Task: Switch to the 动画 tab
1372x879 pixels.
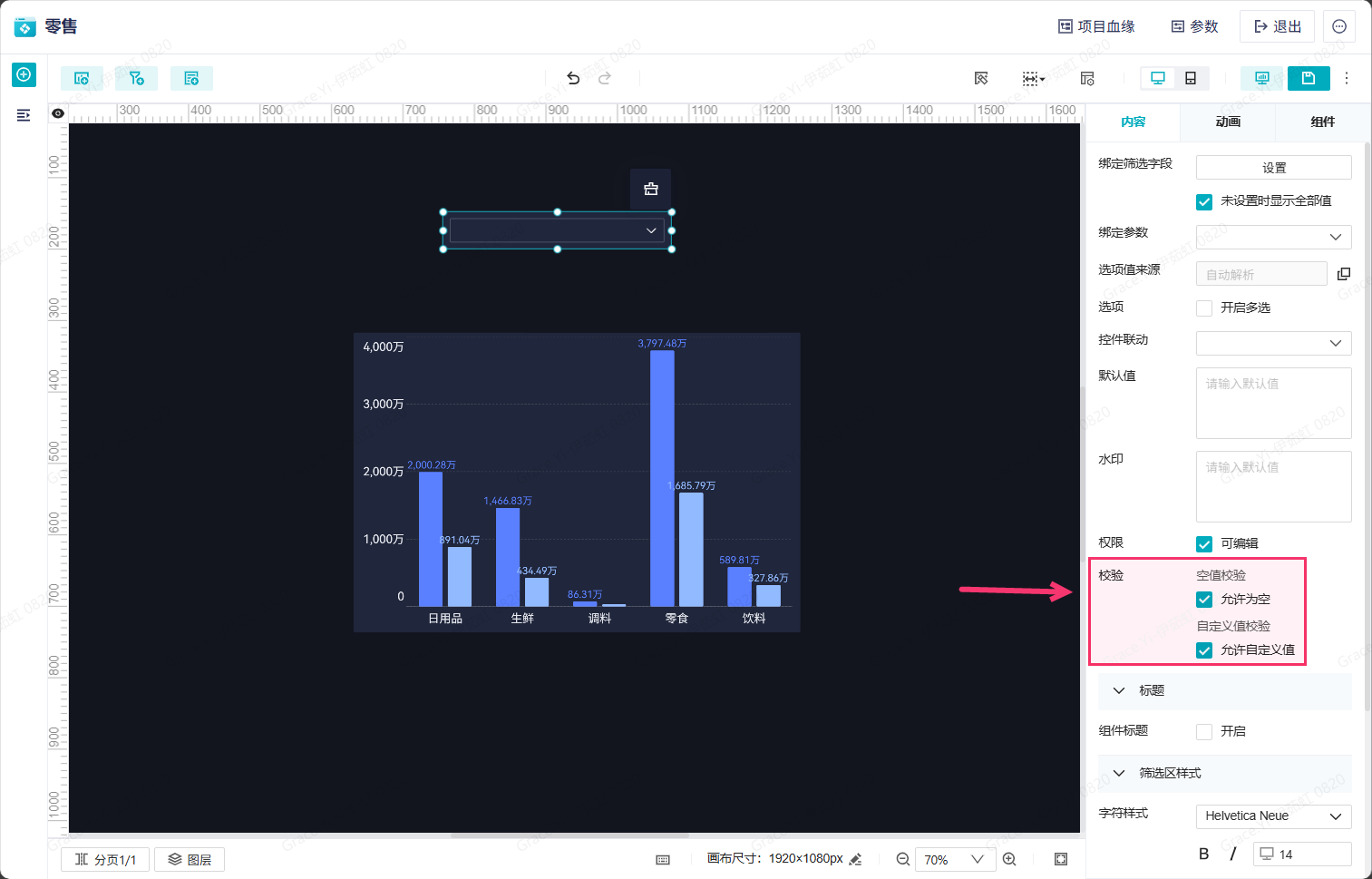Action: coord(1228,122)
